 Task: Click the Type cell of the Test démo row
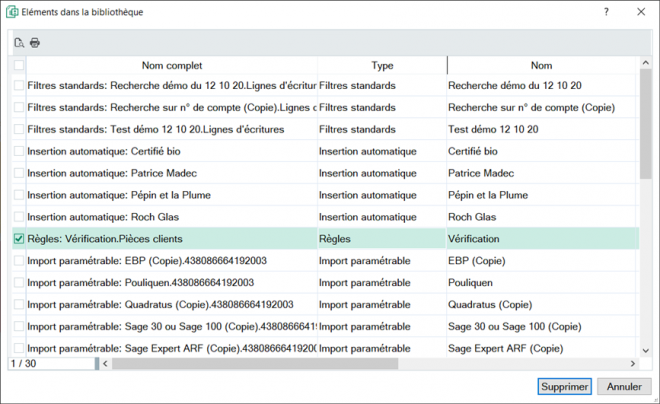(382, 129)
